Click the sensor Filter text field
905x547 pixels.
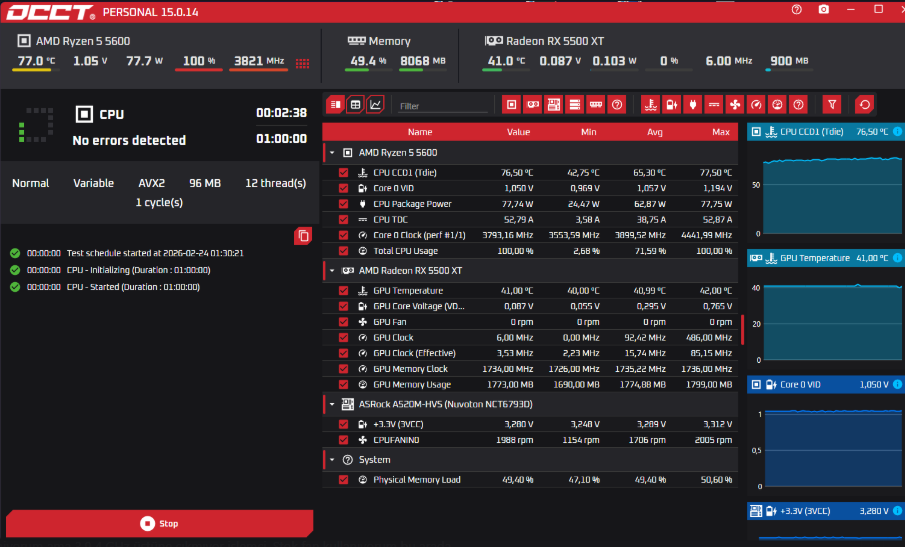click(443, 106)
